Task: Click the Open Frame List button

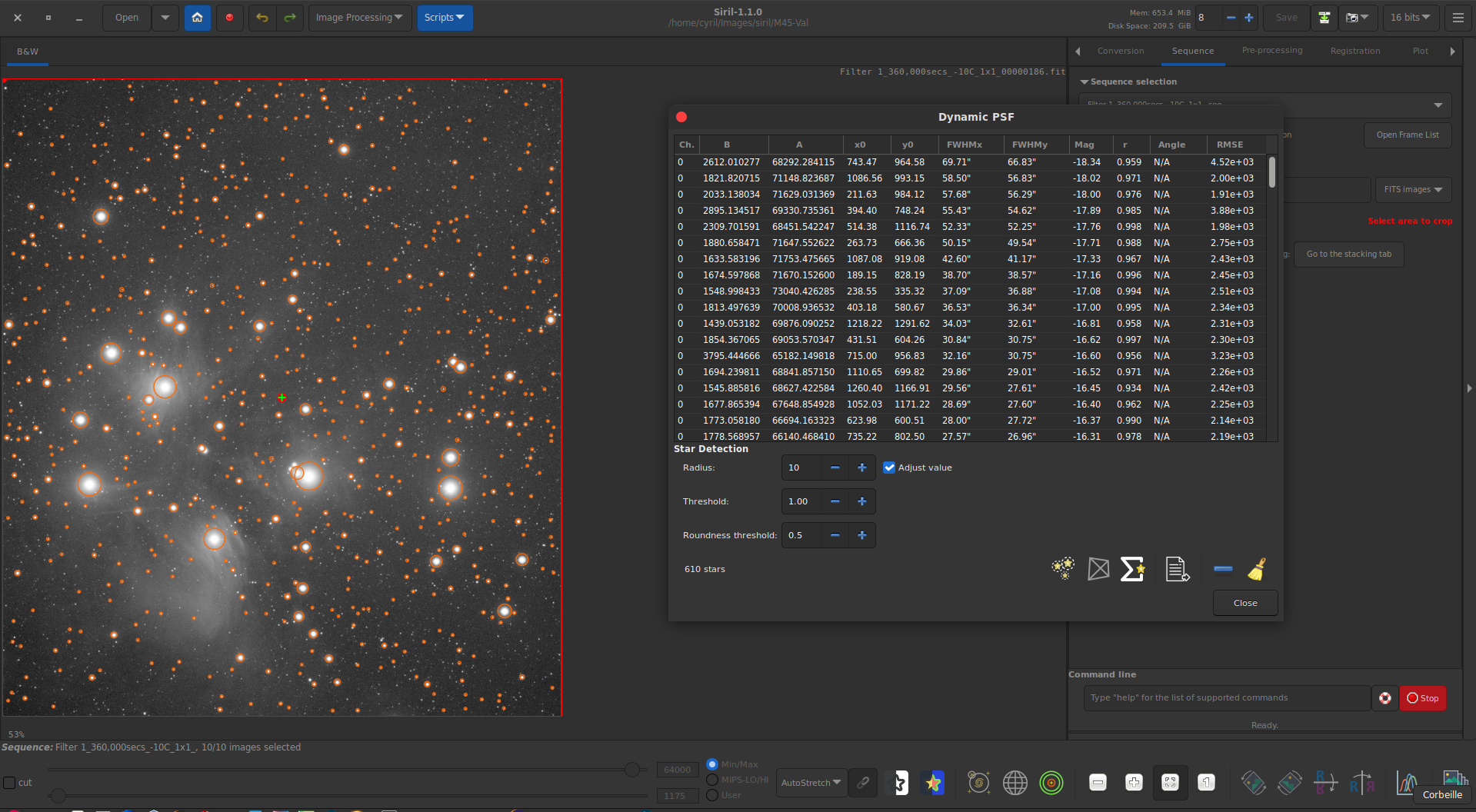Action: pyautogui.click(x=1408, y=135)
